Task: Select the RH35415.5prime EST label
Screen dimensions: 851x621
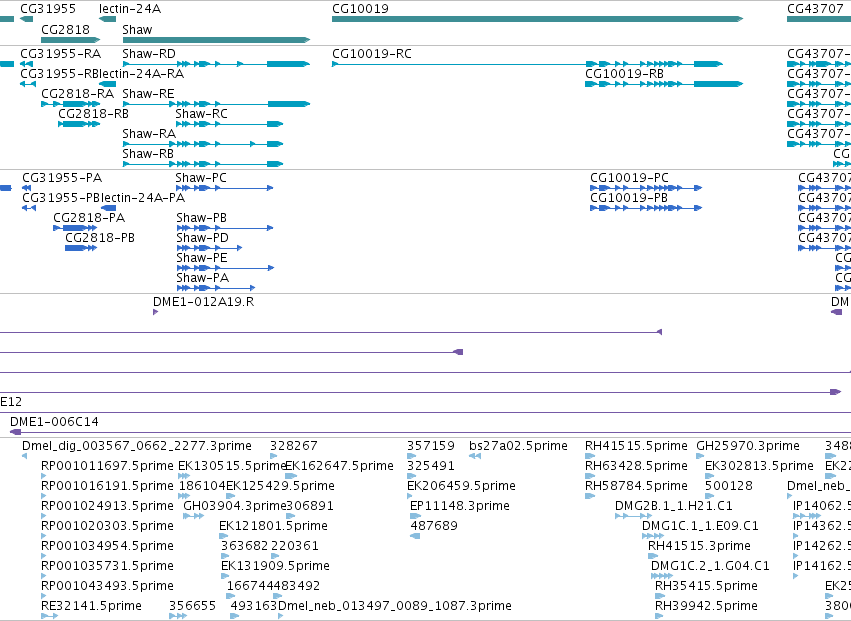Action: (706, 587)
